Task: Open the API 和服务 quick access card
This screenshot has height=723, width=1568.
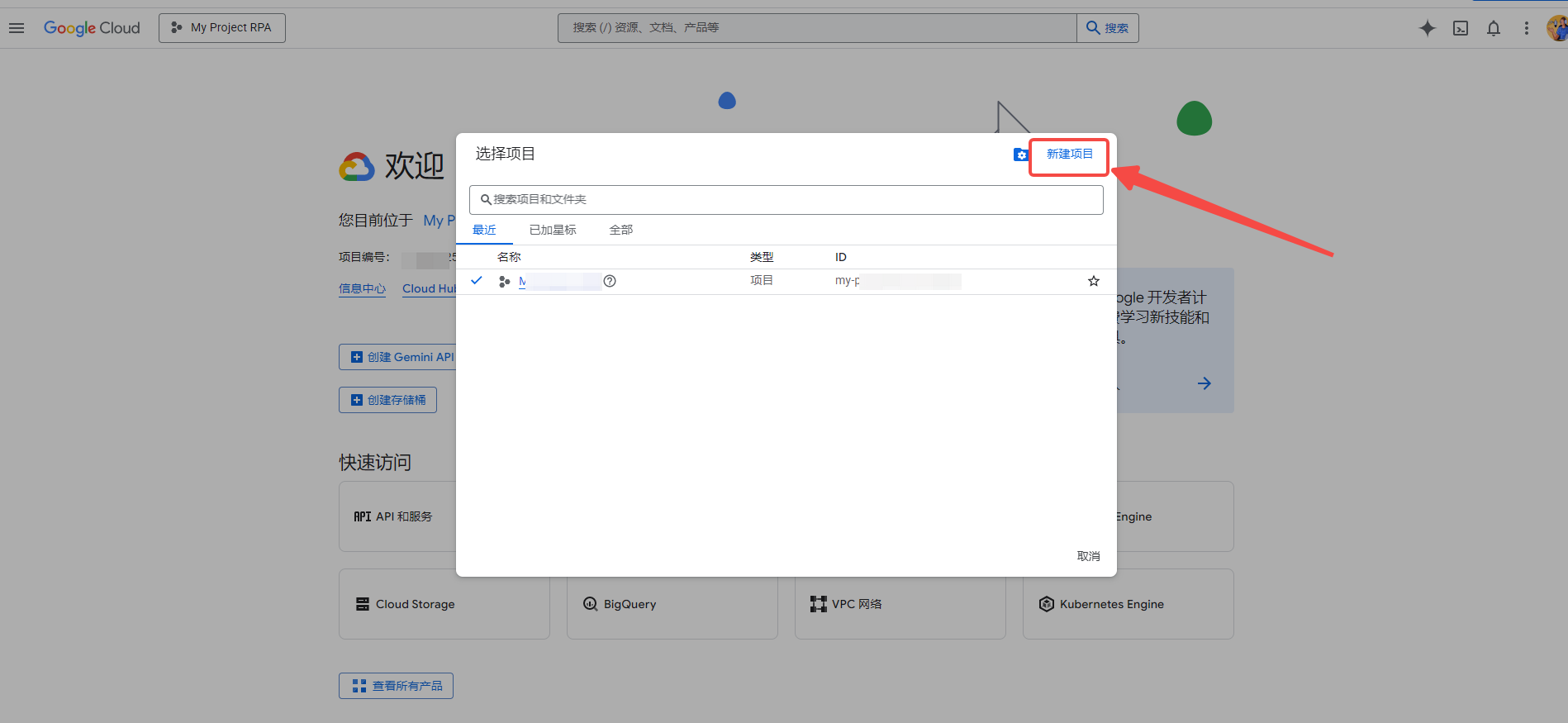Action: pos(397,516)
